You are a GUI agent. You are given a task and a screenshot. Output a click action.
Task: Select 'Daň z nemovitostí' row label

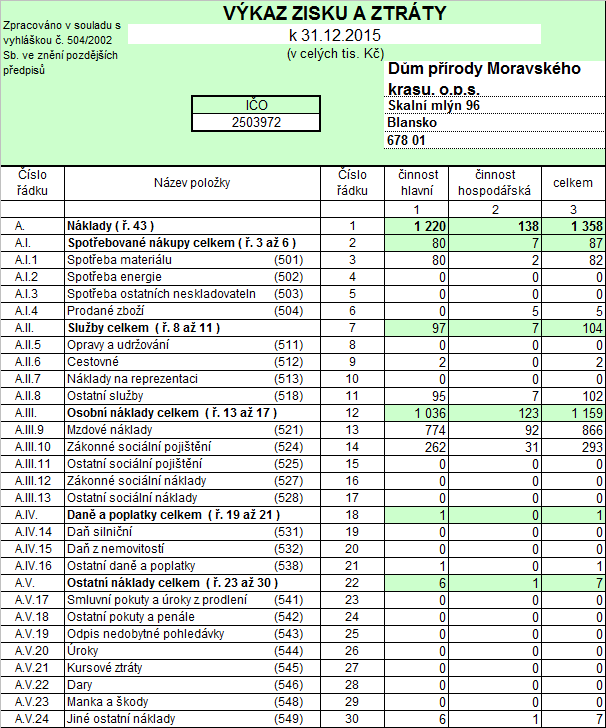coord(115,549)
